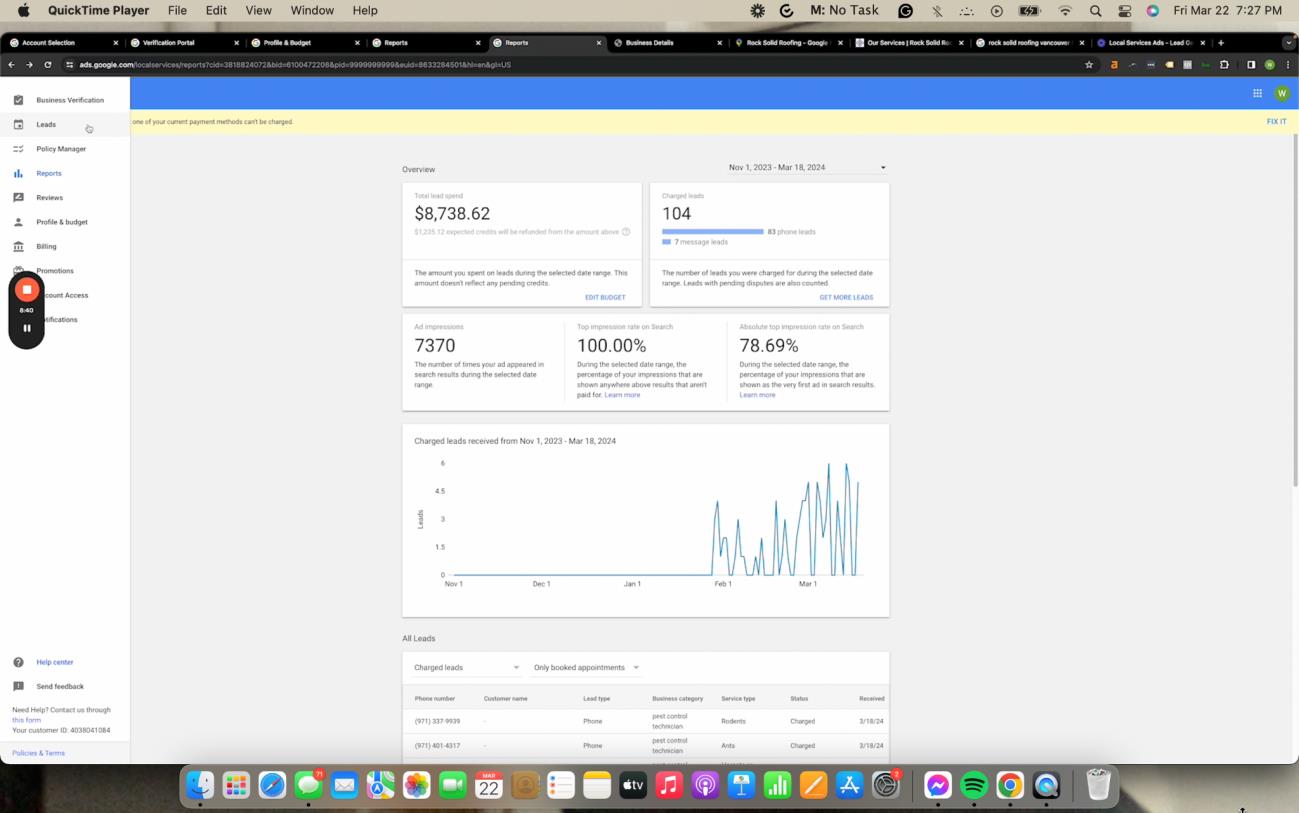
Task: Open the File menu
Action: (177, 11)
